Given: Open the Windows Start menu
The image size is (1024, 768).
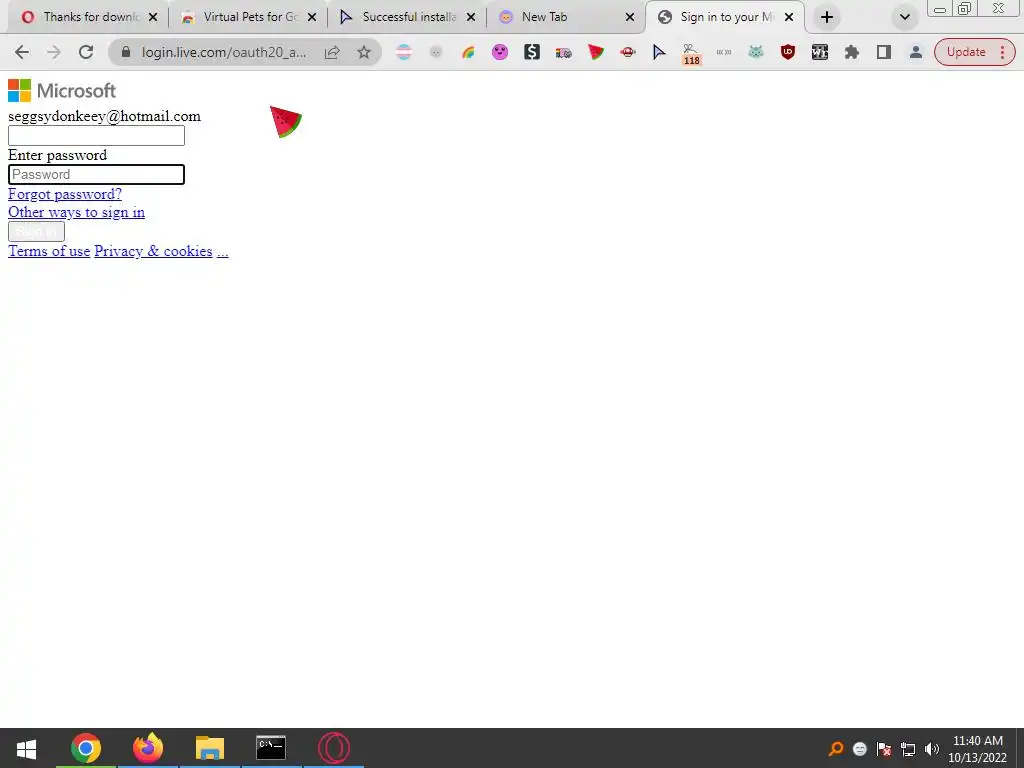Looking at the screenshot, I should [x=26, y=748].
